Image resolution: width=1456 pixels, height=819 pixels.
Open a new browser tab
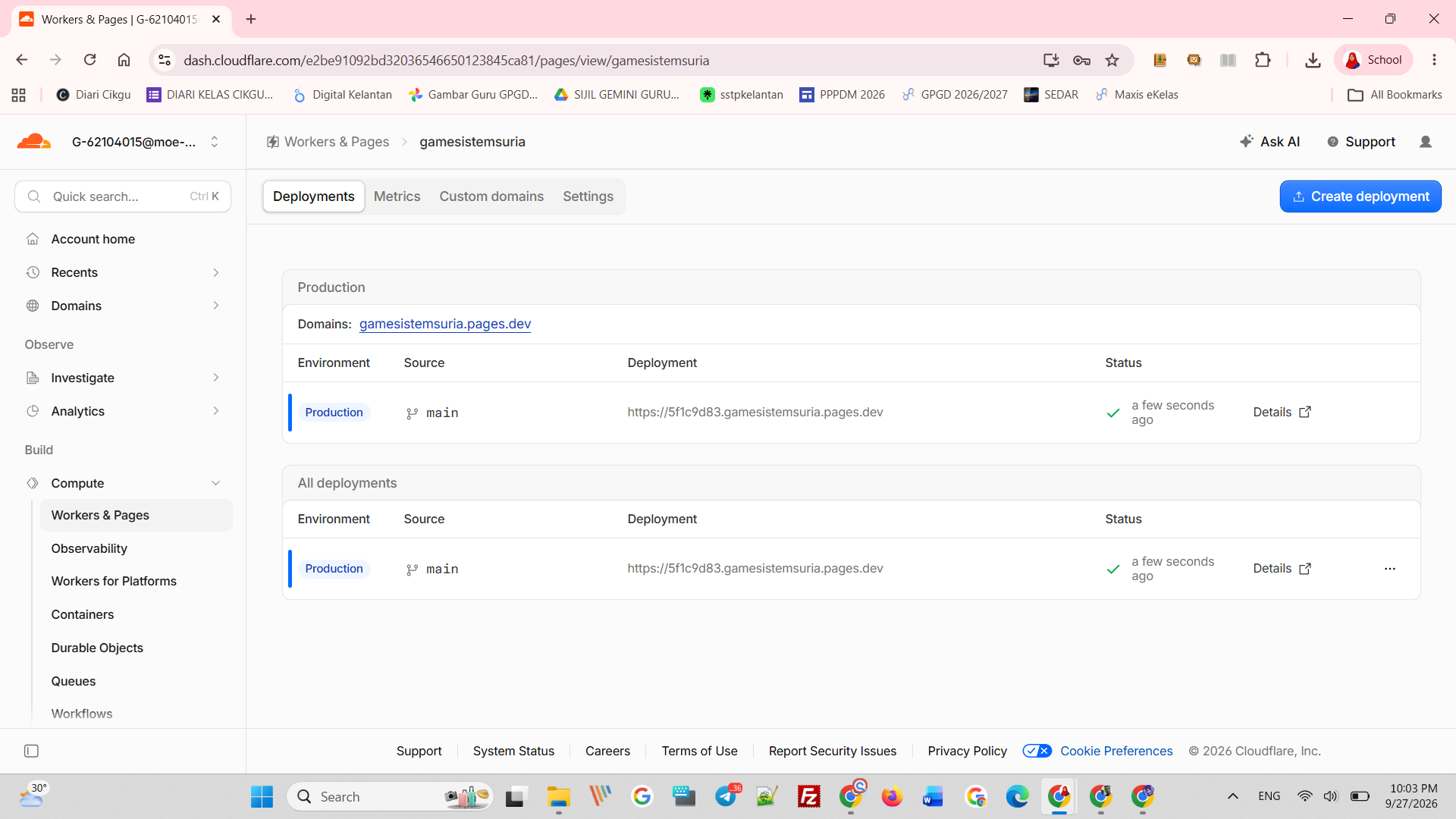(251, 19)
